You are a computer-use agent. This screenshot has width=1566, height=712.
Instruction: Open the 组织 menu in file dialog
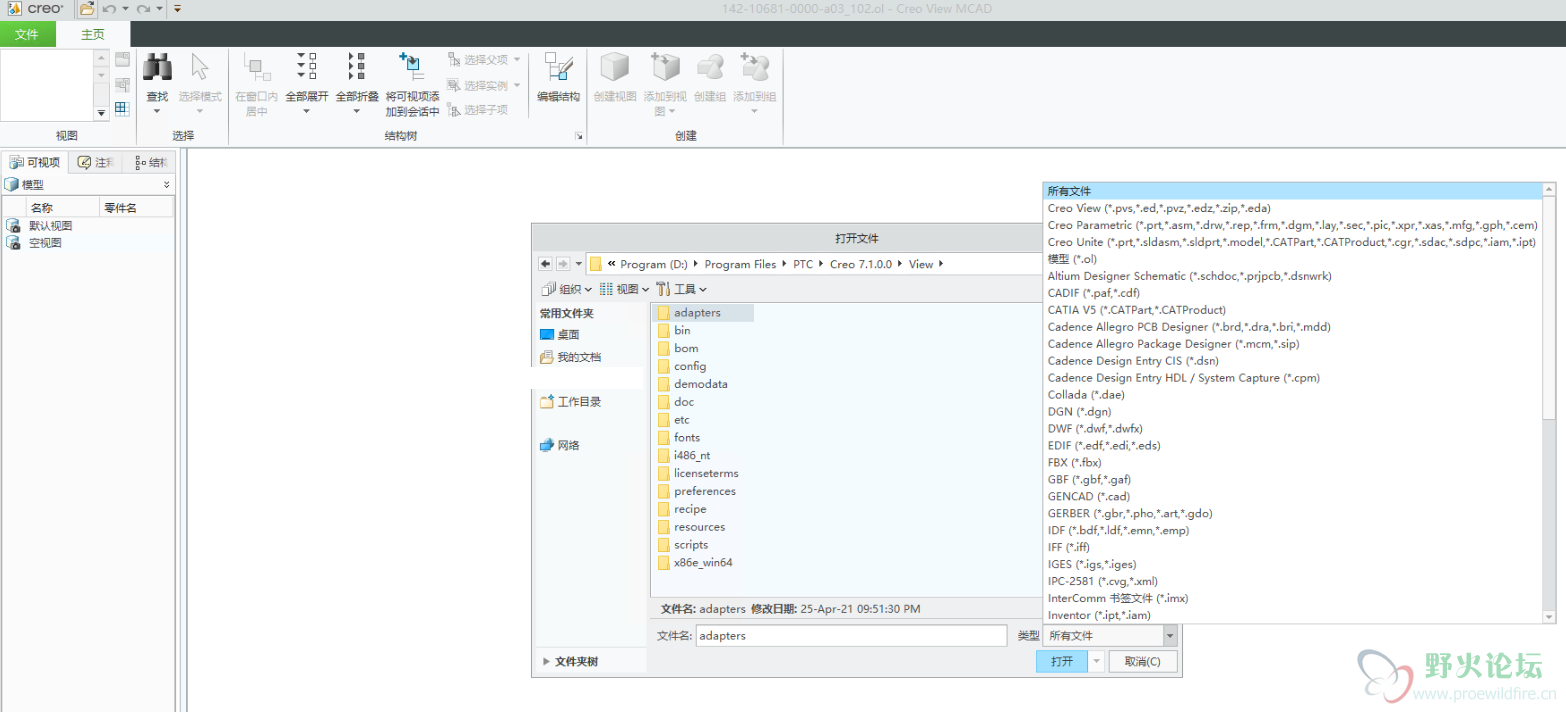point(566,289)
